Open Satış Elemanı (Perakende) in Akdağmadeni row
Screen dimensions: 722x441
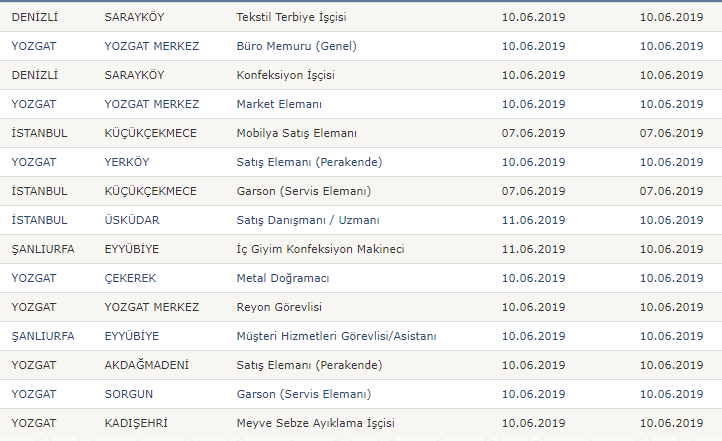coord(309,365)
